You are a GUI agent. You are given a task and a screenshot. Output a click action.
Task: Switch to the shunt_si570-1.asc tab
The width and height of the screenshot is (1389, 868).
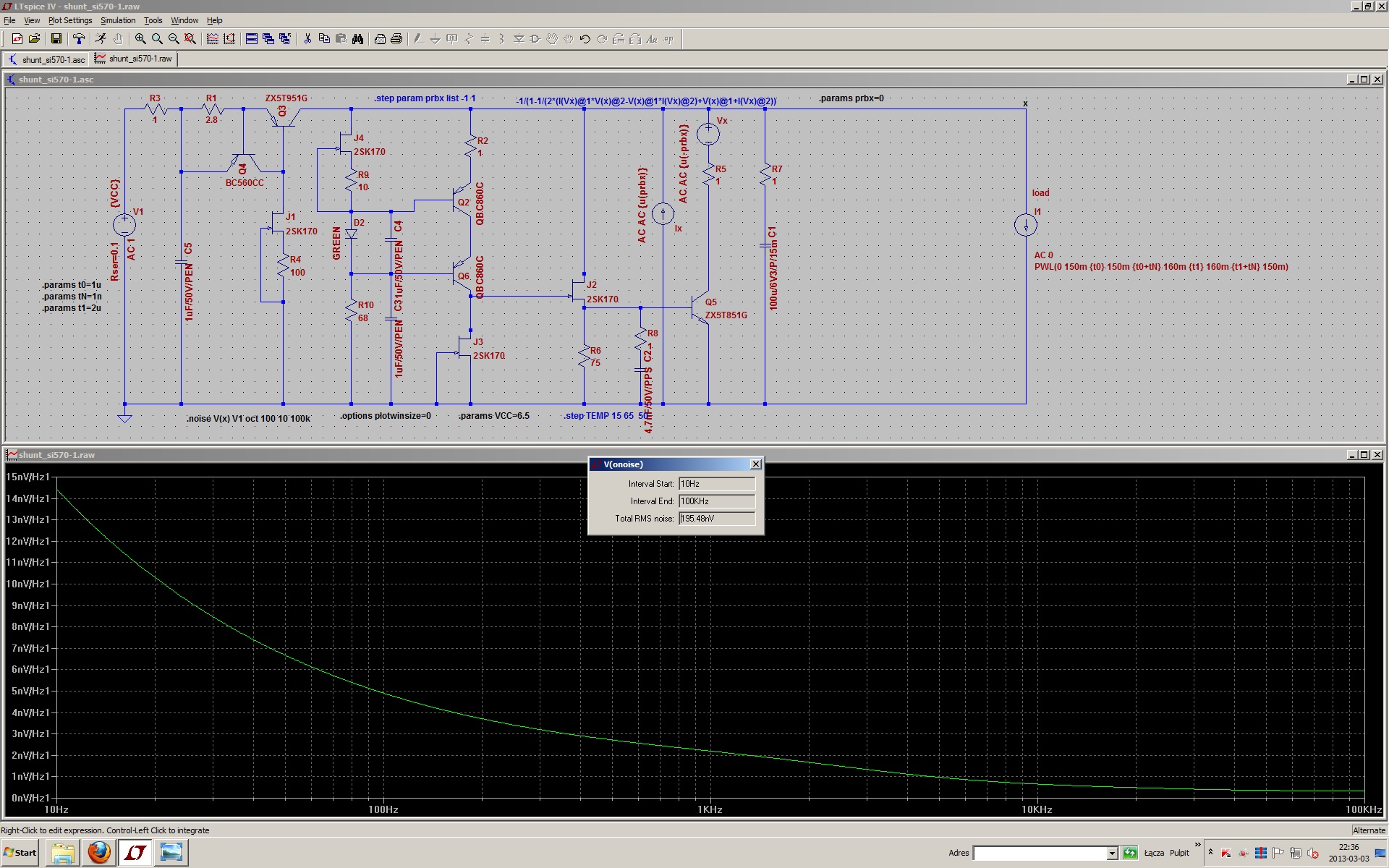46,59
